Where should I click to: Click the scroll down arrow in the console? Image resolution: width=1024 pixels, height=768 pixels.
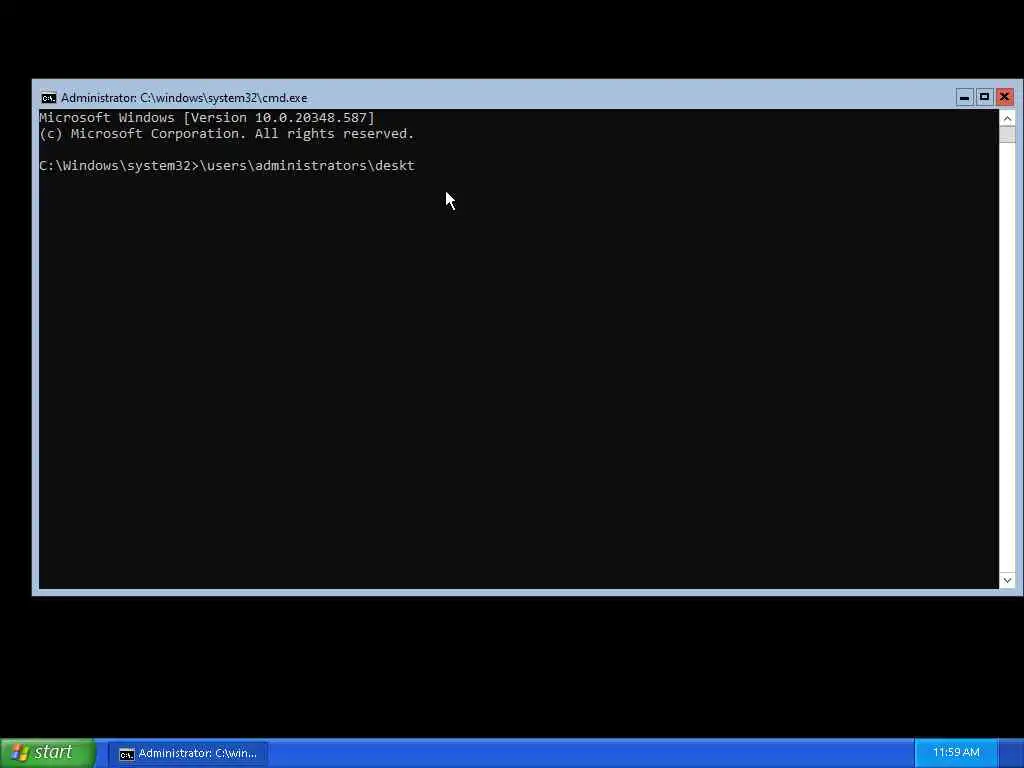[1007, 580]
